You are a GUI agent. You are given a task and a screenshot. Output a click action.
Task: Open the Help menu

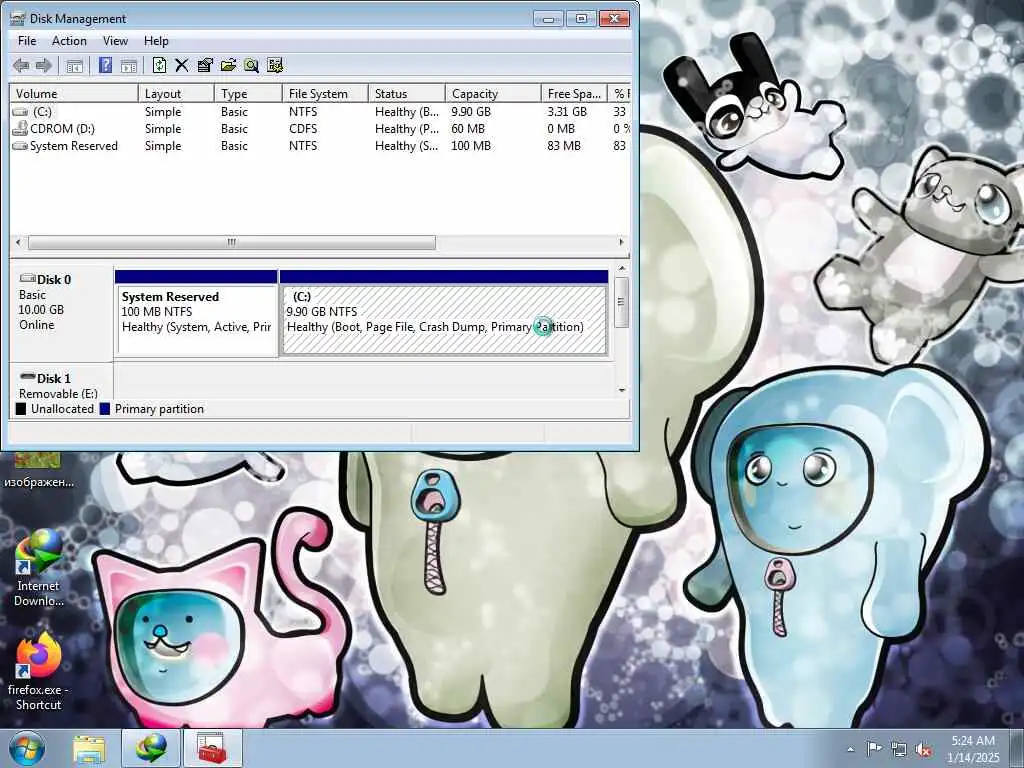[x=156, y=40]
